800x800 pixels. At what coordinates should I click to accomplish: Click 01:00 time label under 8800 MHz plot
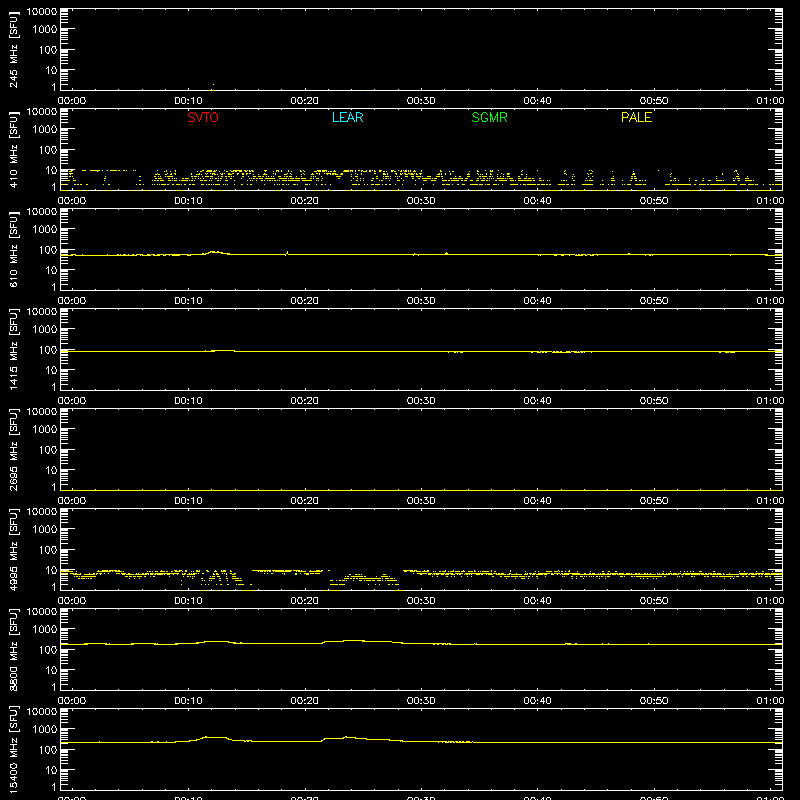tap(770, 701)
